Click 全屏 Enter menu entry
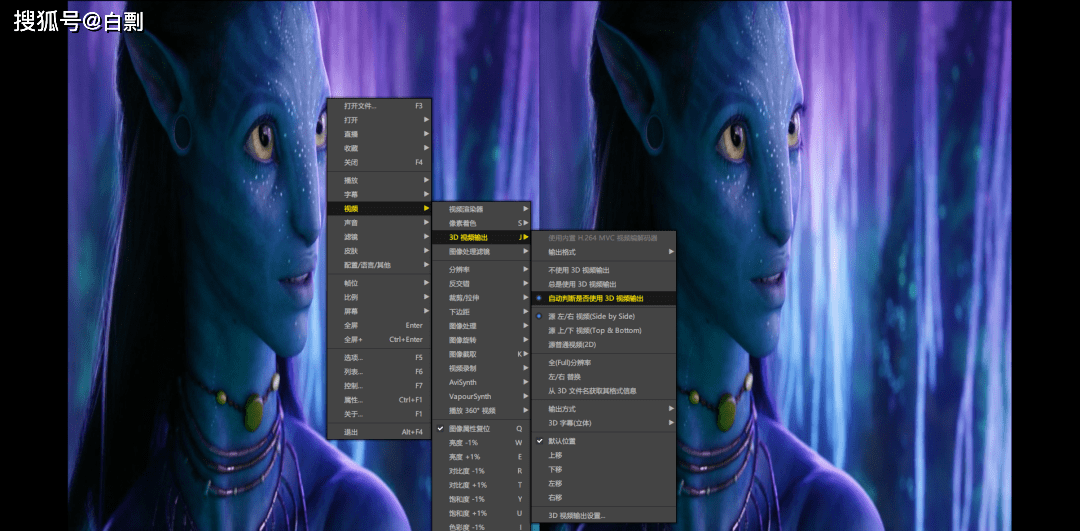Viewport: 1080px width, 531px height. click(x=379, y=325)
